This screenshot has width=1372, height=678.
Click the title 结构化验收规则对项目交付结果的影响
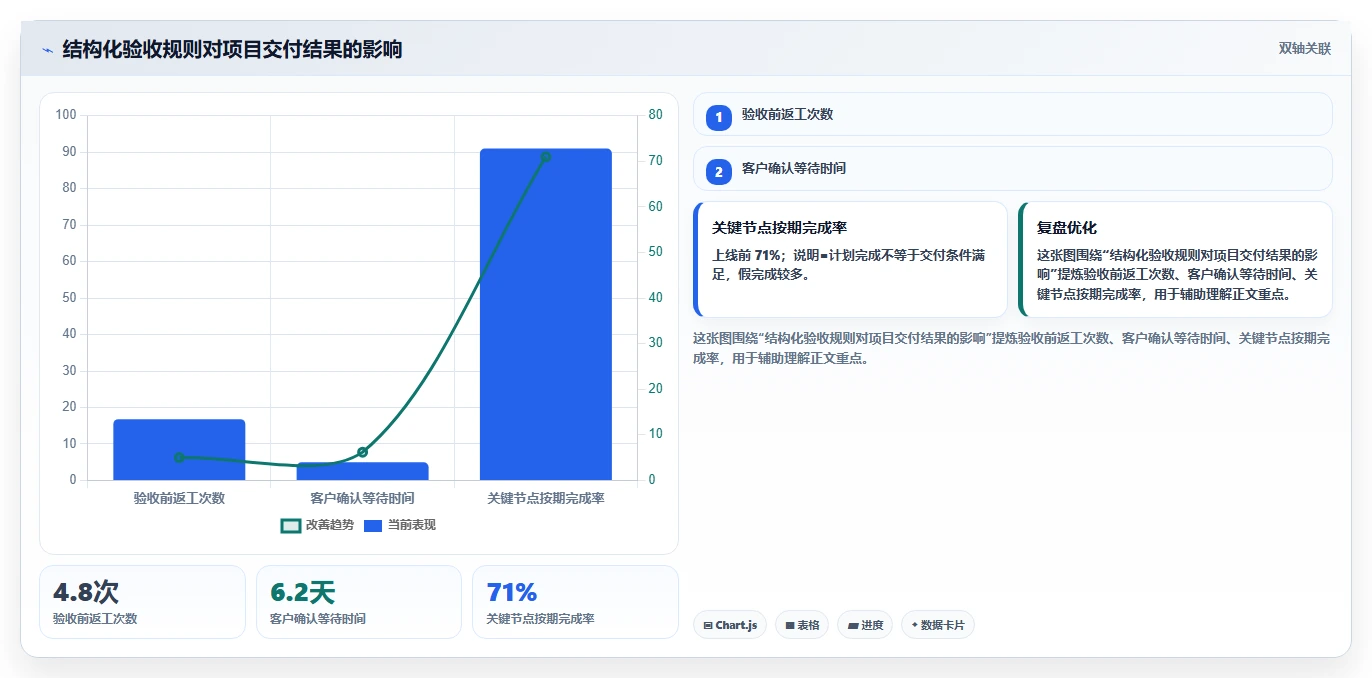(x=232, y=49)
